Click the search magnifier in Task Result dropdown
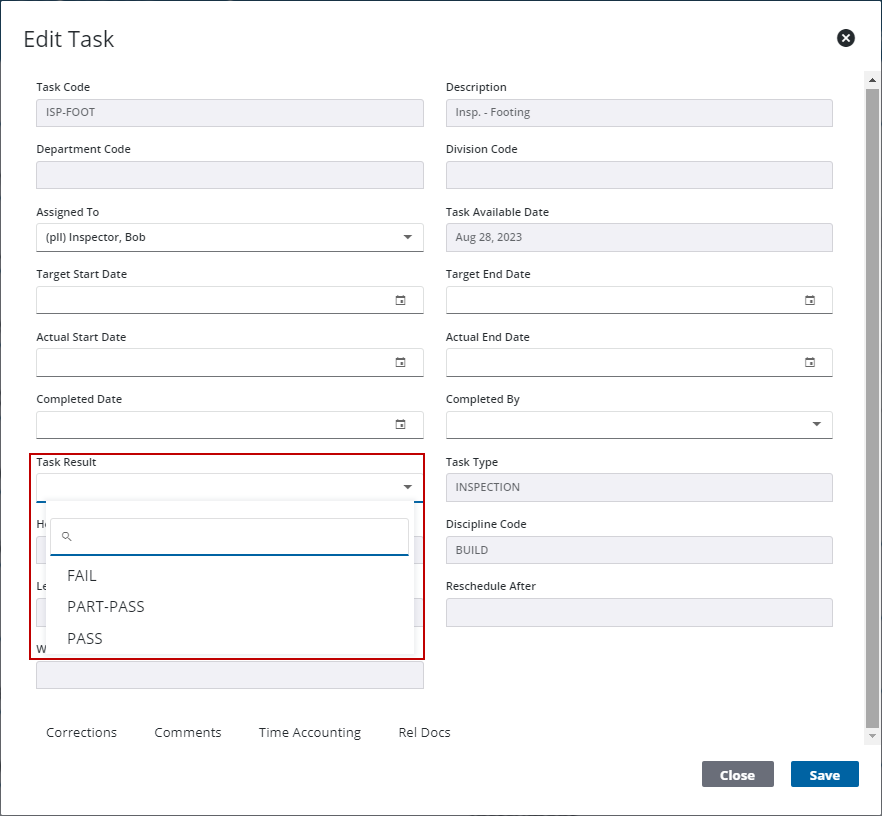The height and width of the screenshot is (816, 882). (66, 536)
